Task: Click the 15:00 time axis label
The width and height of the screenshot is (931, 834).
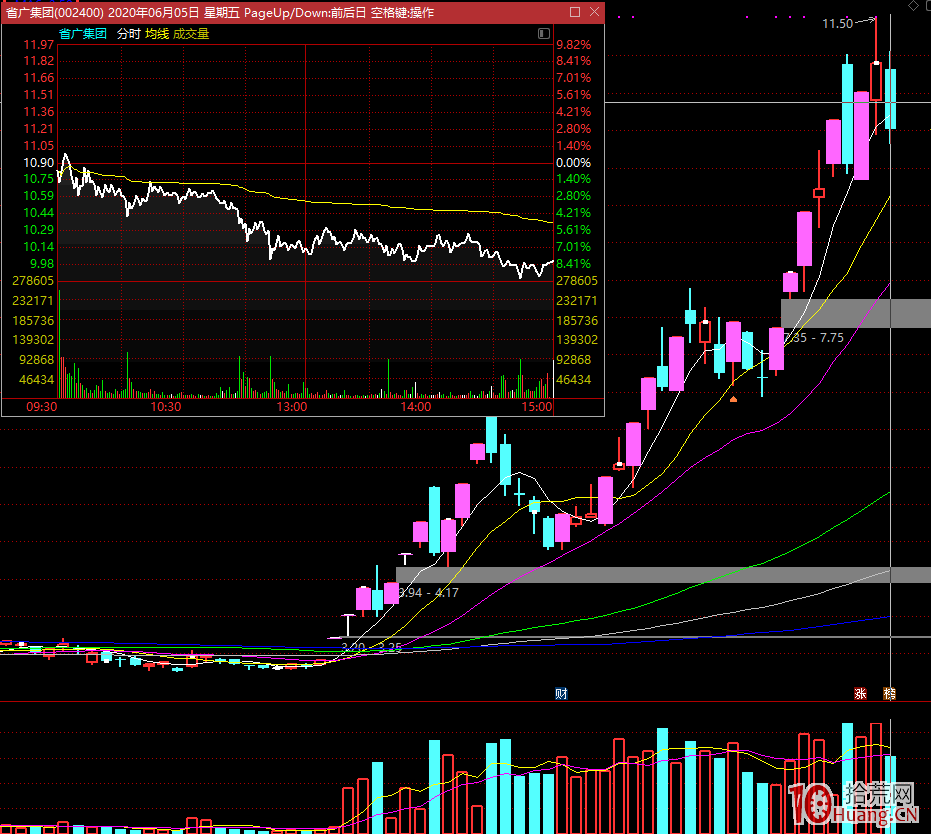Action: pyautogui.click(x=537, y=407)
